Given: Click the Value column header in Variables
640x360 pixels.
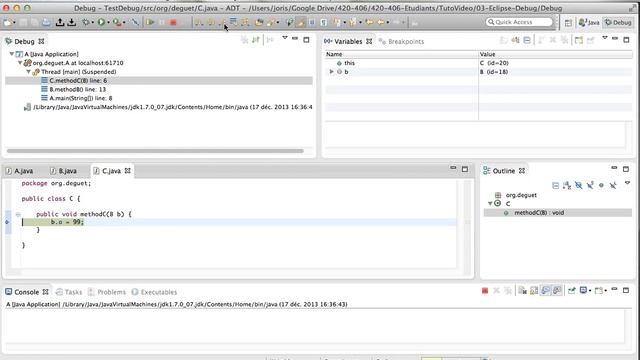Looking at the screenshot, I should [x=556, y=54].
